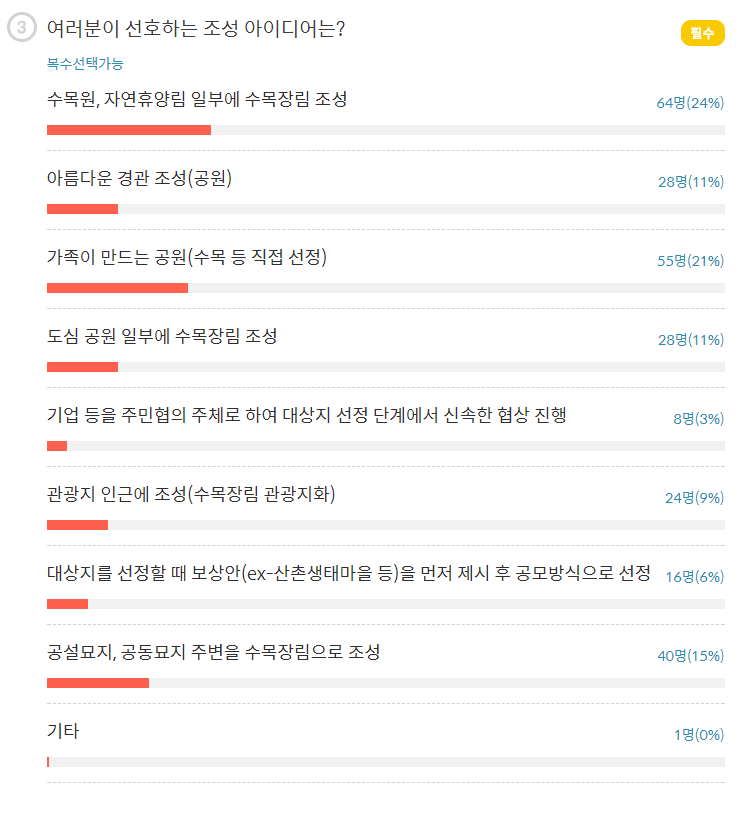Click the yellow 필수 badge
The height and width of the screenshot is (819, 741).
[x=702, y=33]
